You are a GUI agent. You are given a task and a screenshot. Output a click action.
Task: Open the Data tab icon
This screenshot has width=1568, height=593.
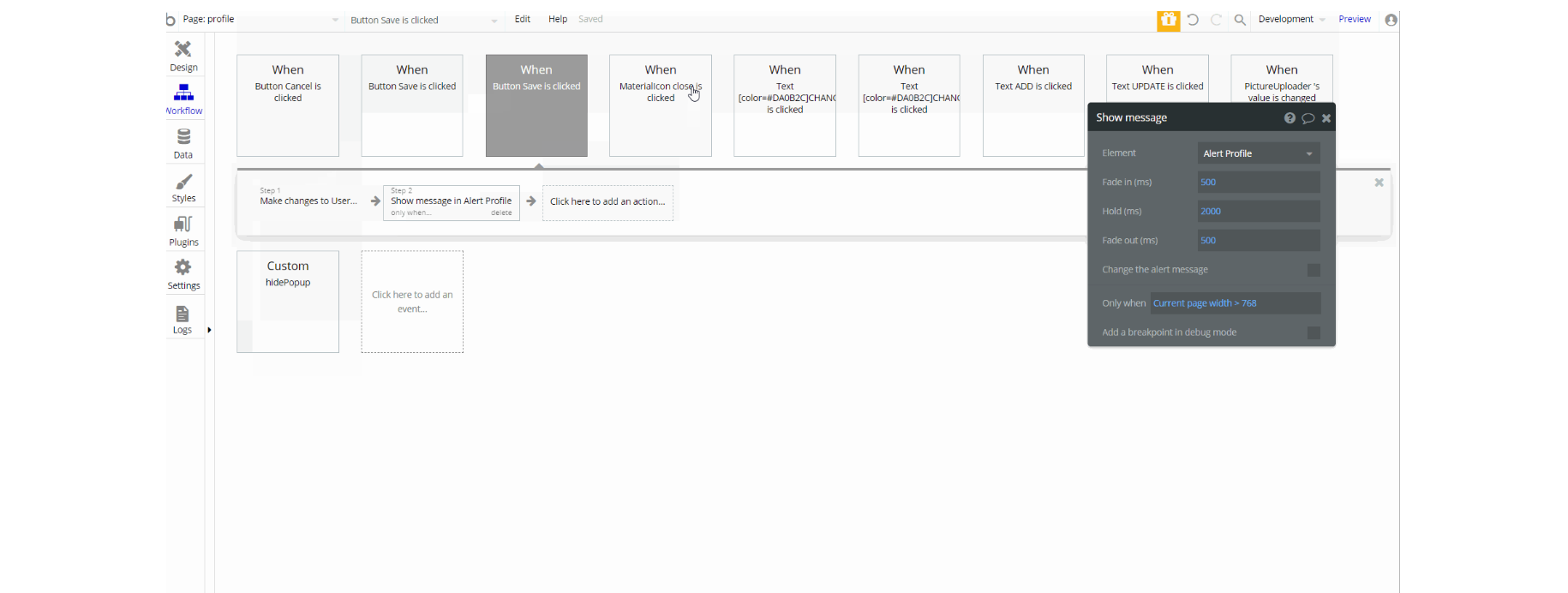point(183,137)
